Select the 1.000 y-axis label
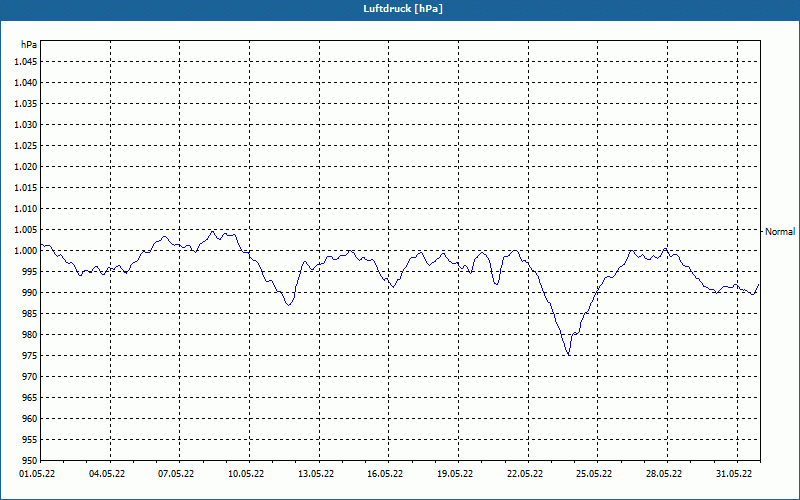Viewport: 800px width, 500px height. tap(26, 251)
